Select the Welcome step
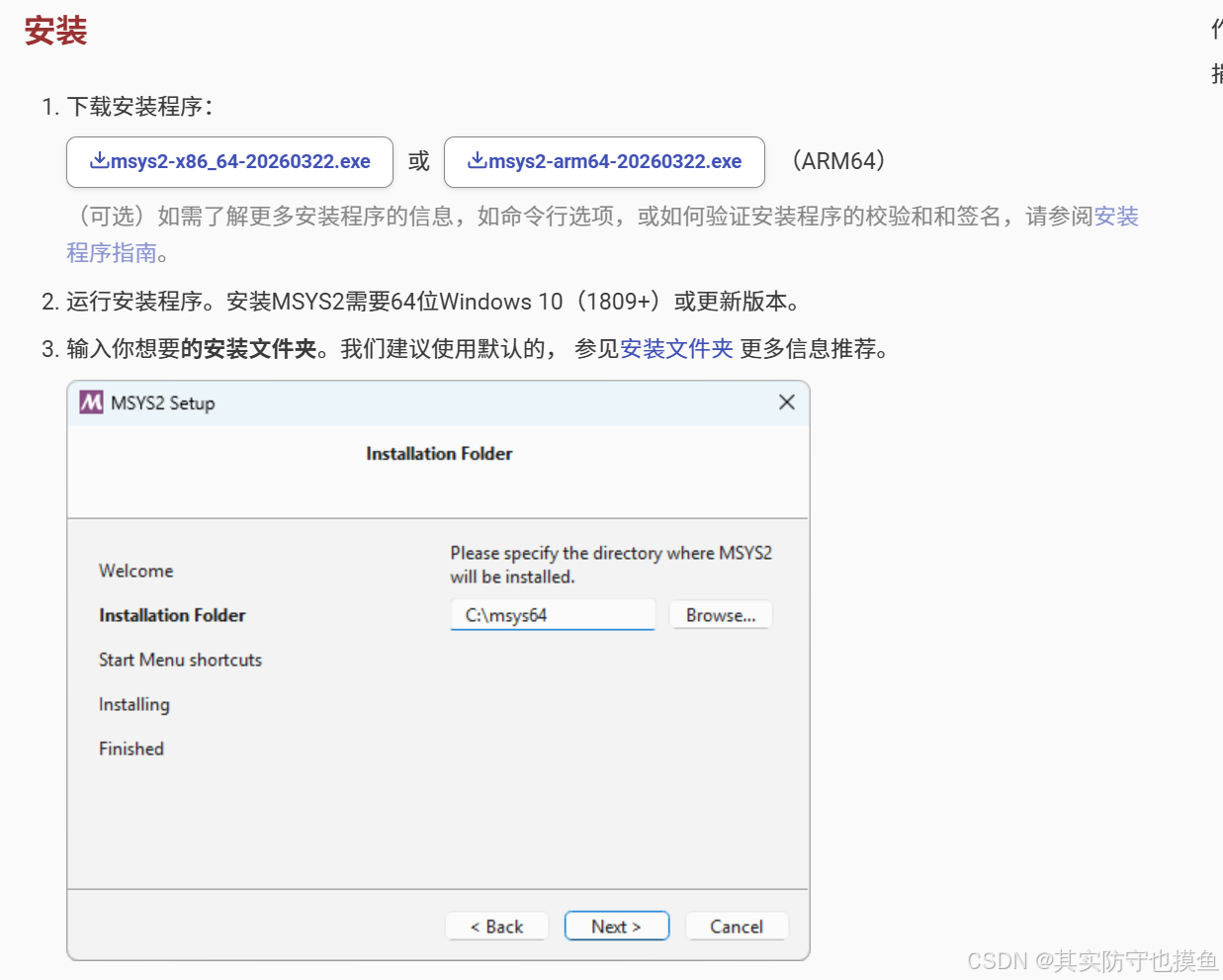This screenshot has width=1223, height=980. tap(136, 571)
